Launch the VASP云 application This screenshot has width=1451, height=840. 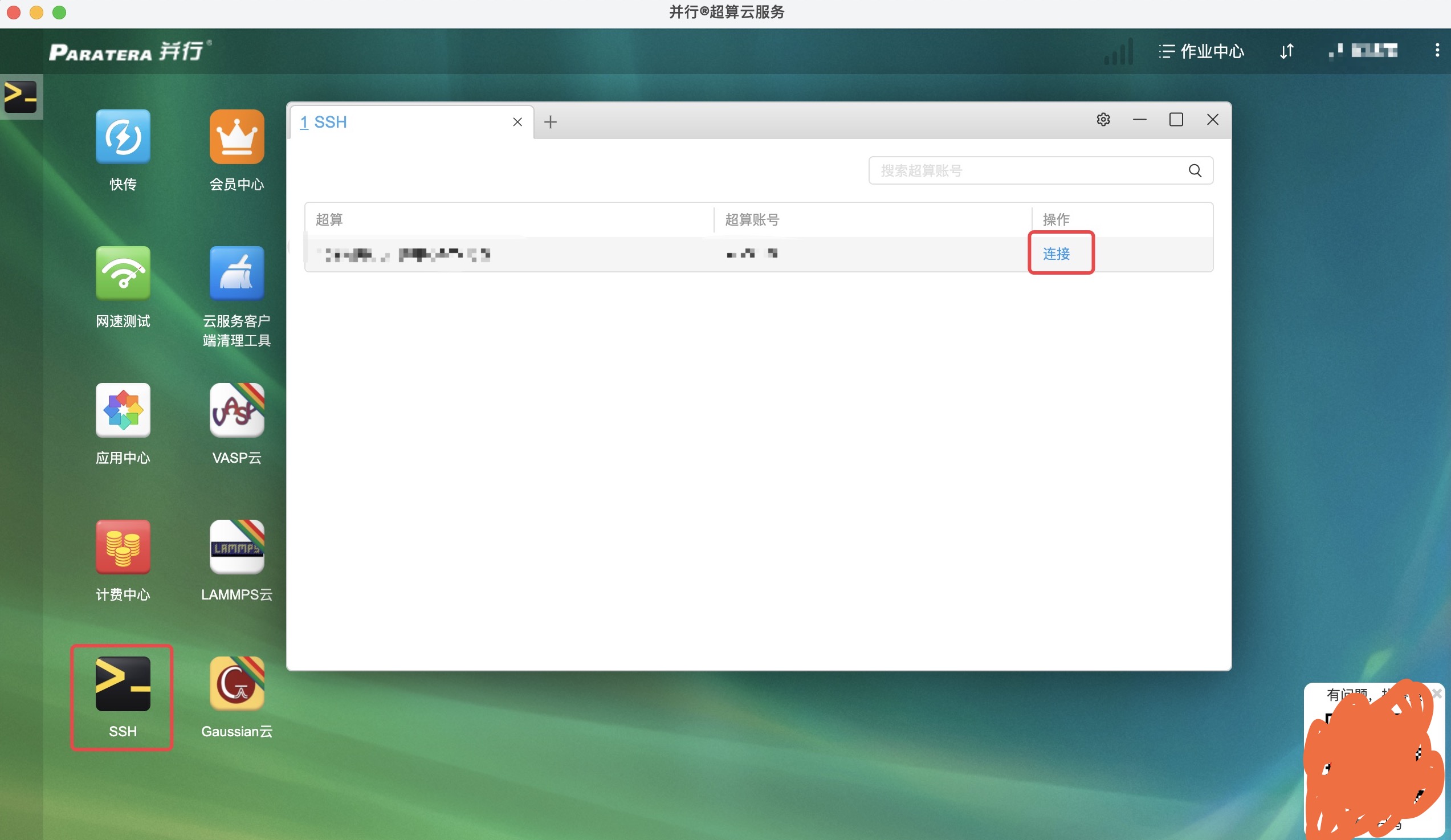pos(237,410)
